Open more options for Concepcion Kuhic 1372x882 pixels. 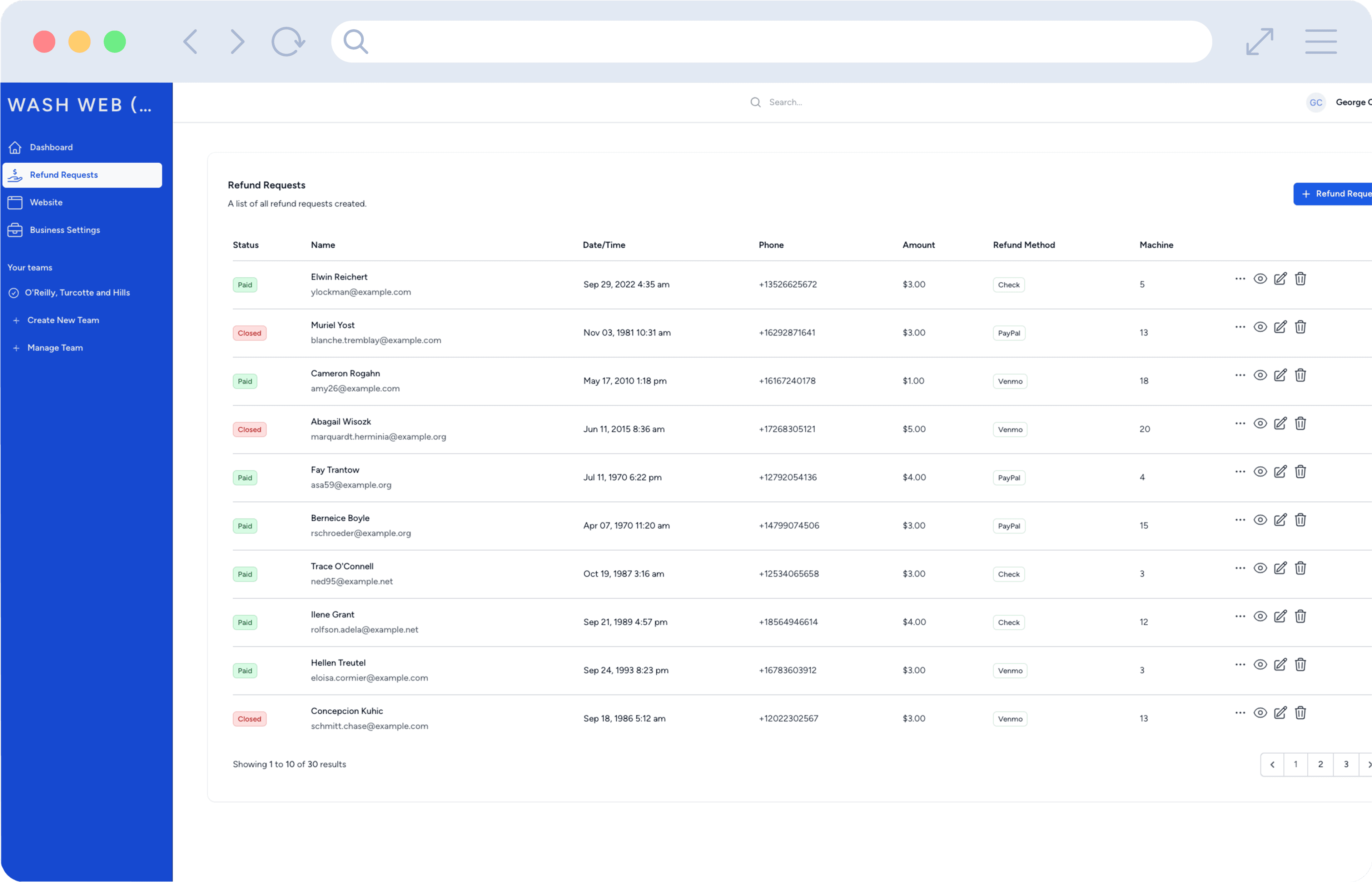click(1240, 713)
